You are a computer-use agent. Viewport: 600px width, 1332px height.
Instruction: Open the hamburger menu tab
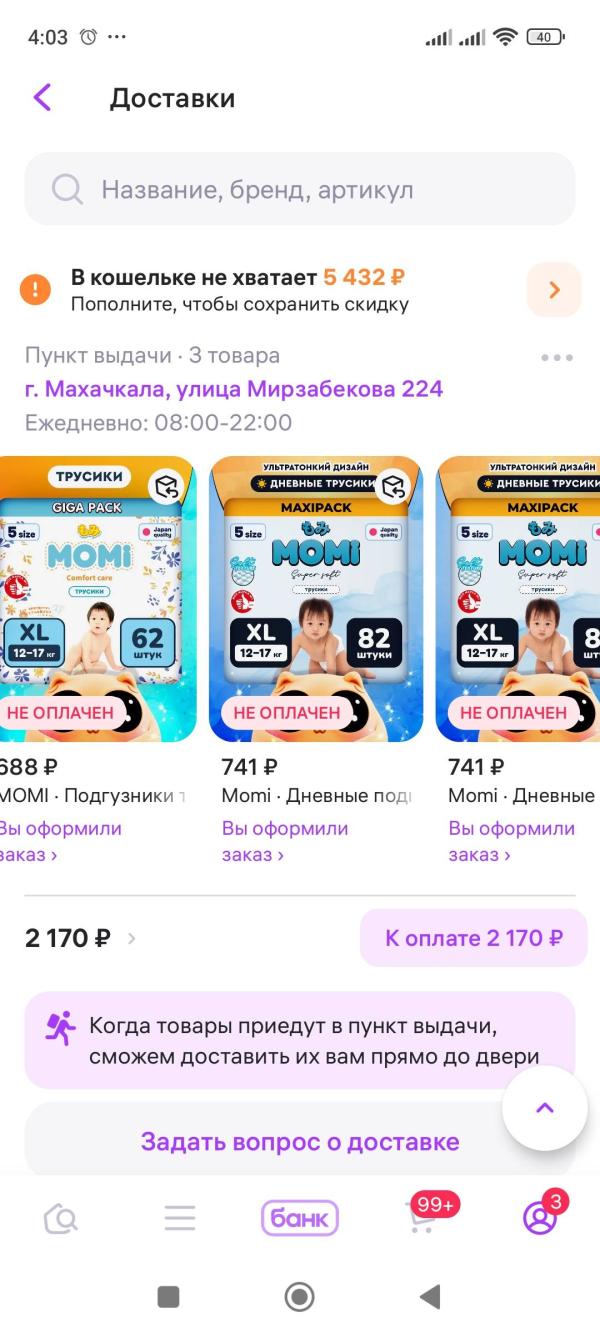[x=180, y=1218]
